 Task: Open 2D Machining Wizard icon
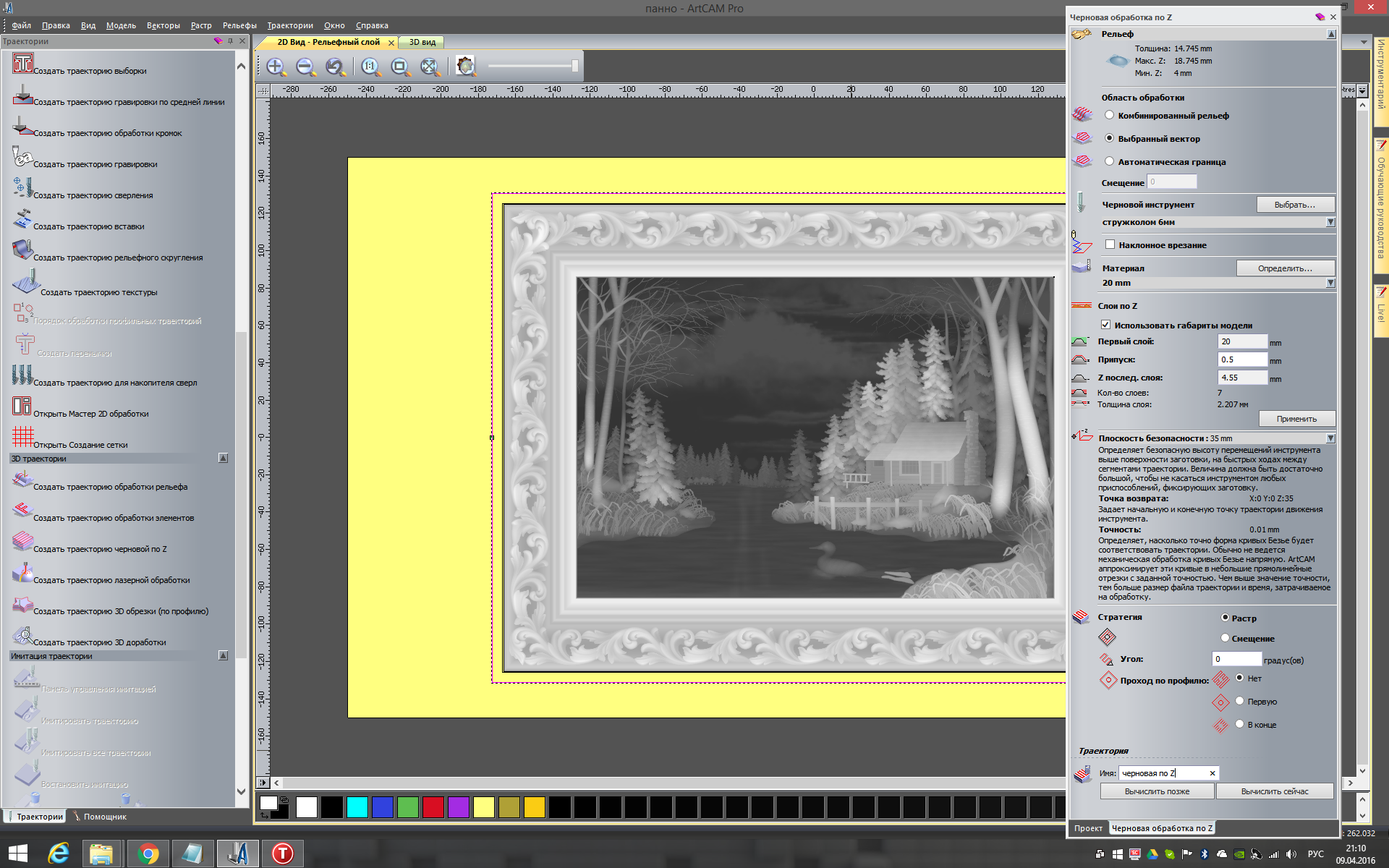pyautogui.click(x=22, y=406)
